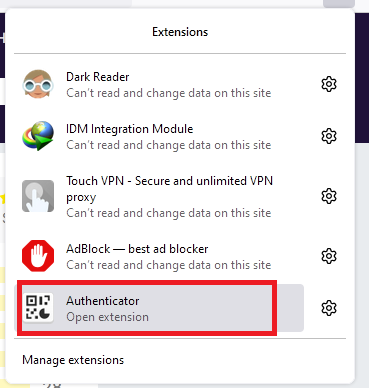Click the Authenticator QR code icon

pos(38,308)
